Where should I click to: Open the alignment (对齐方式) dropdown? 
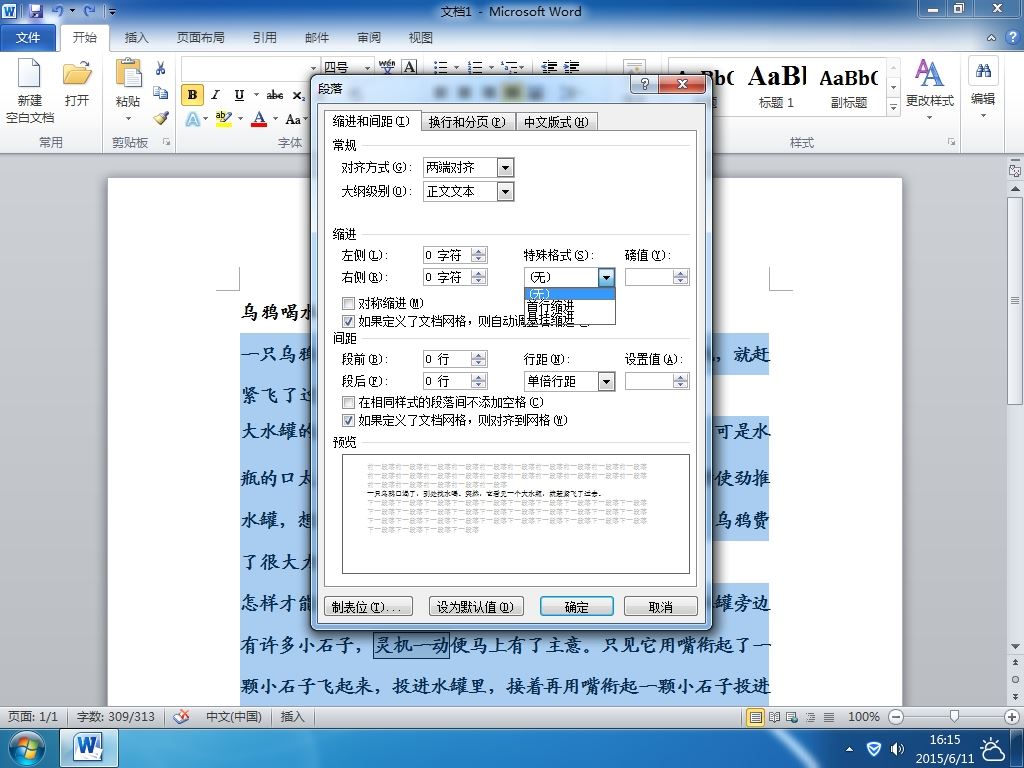coord(505,168)
